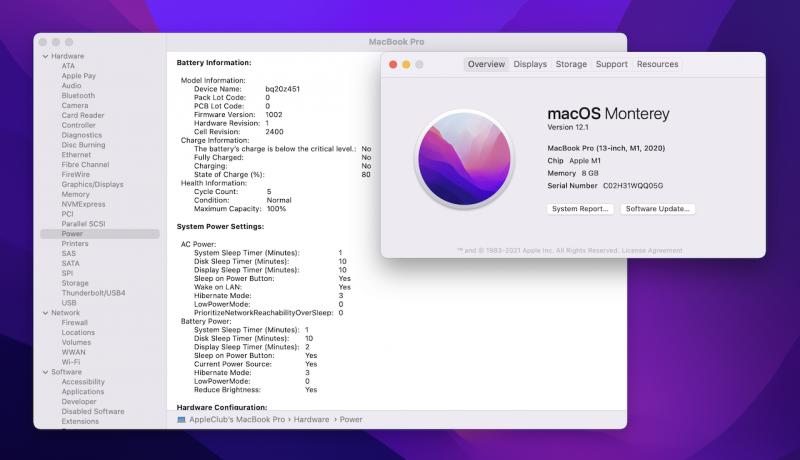Select Disc Burning in sidebar
800x460 pixels.
tap(83, 145)
